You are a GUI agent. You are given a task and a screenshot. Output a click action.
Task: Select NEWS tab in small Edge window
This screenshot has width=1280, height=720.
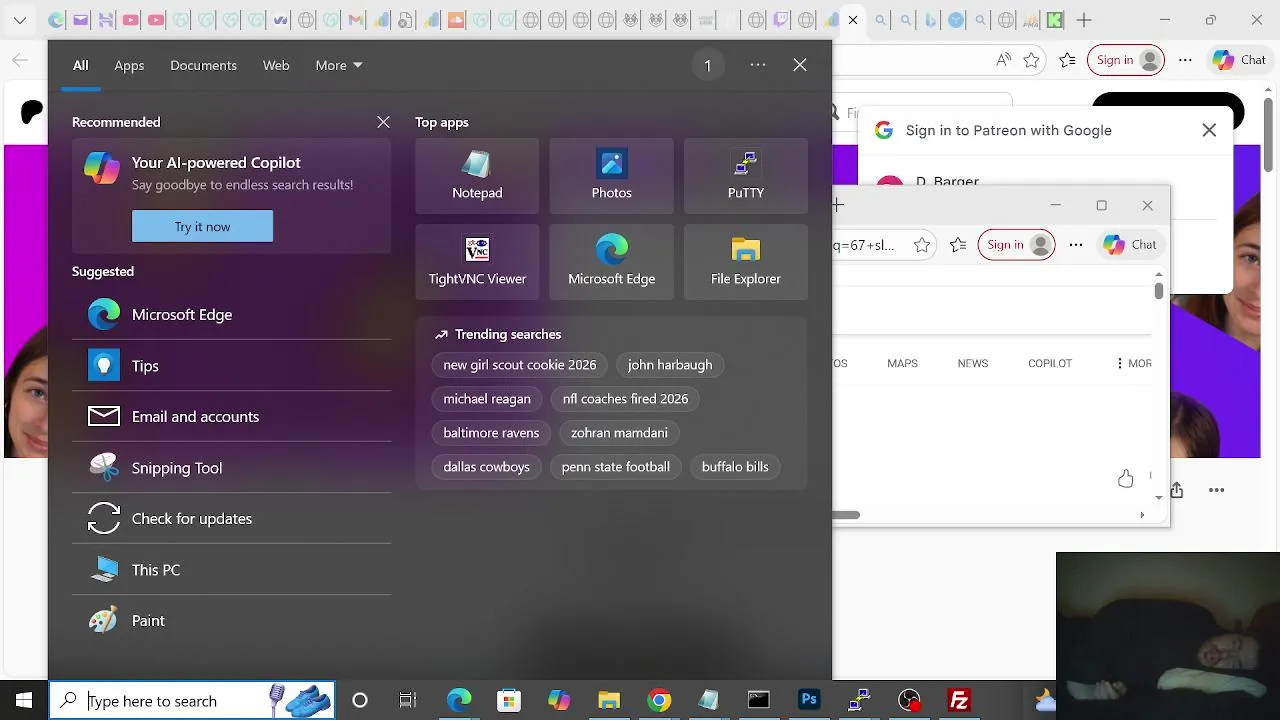click(x=973, y=363)
